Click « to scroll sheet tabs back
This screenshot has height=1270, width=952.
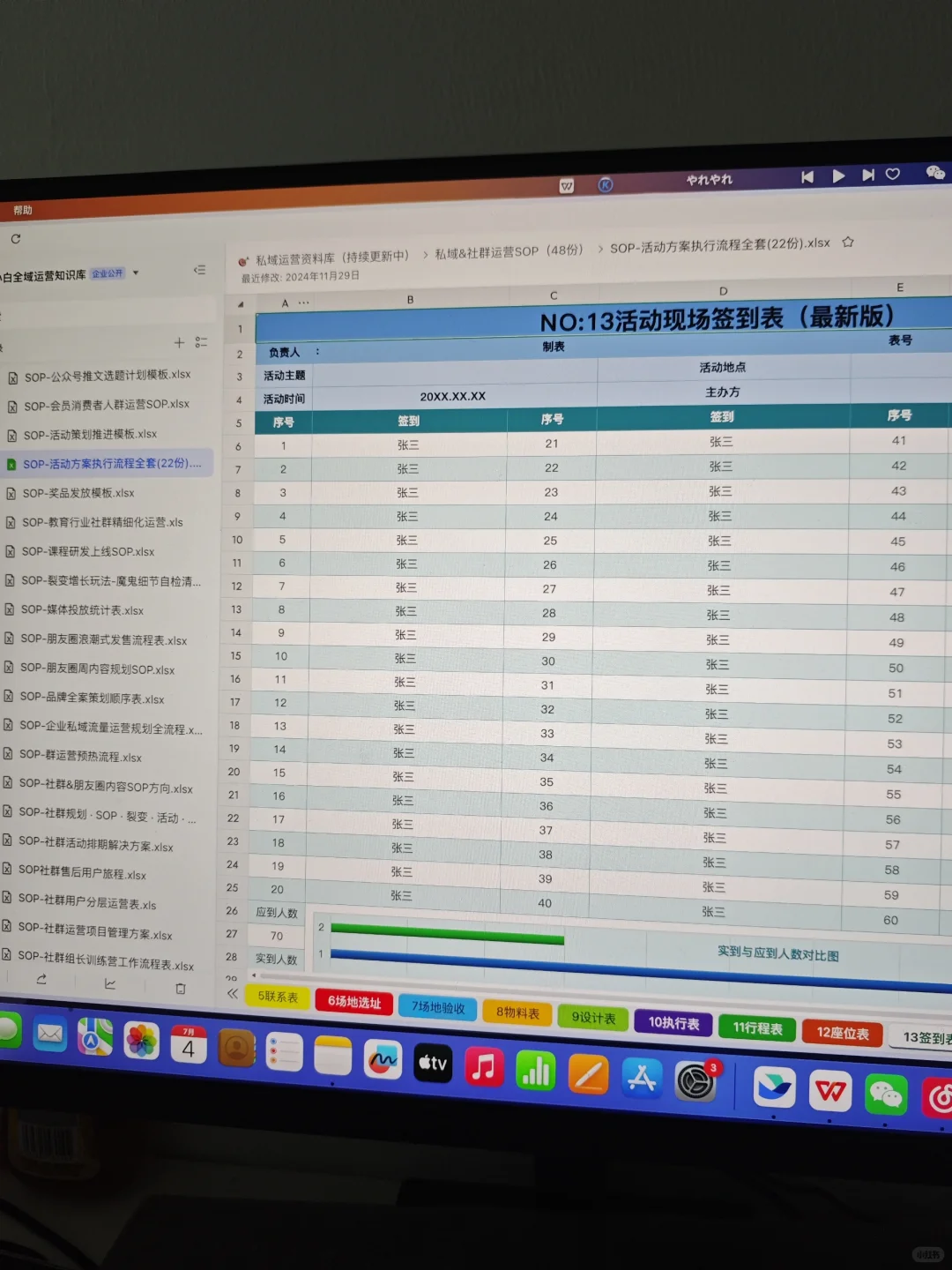pyautogui.click(x=232, y=993)
